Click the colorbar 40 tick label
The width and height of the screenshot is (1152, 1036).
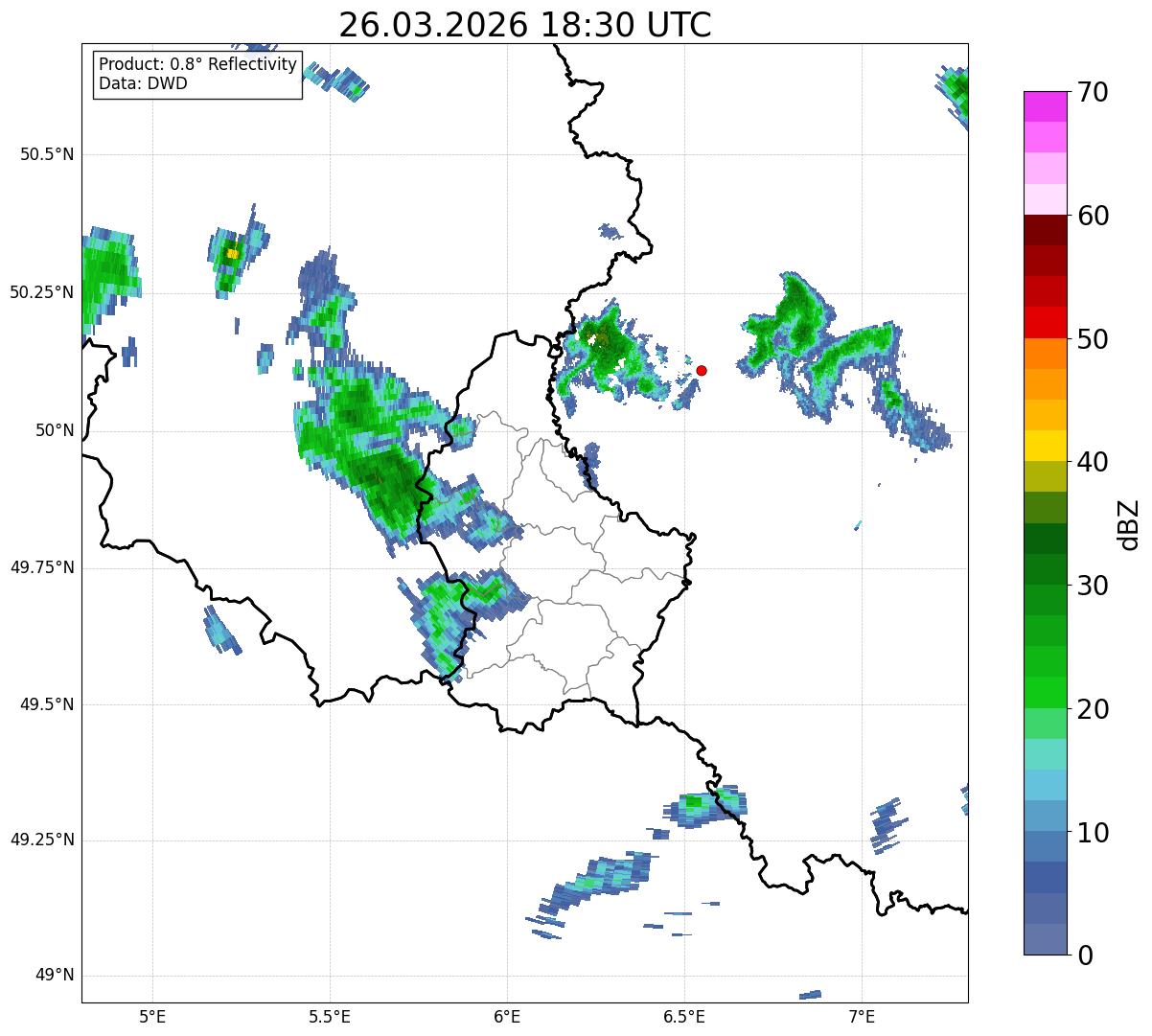click(1093, 462)
